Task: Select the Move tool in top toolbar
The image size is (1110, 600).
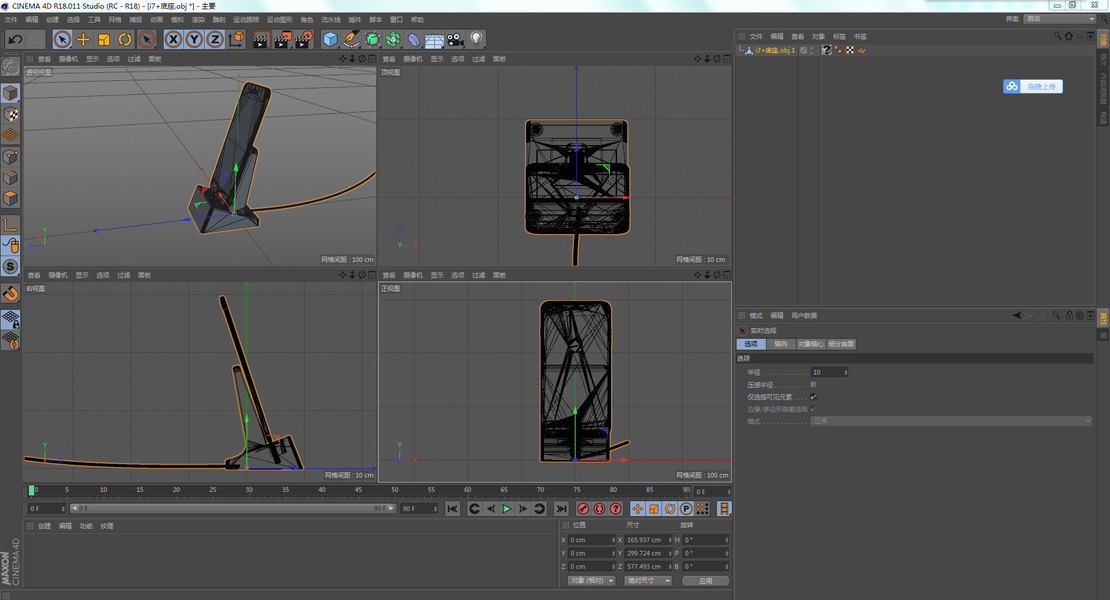Action: coord(83,39)
